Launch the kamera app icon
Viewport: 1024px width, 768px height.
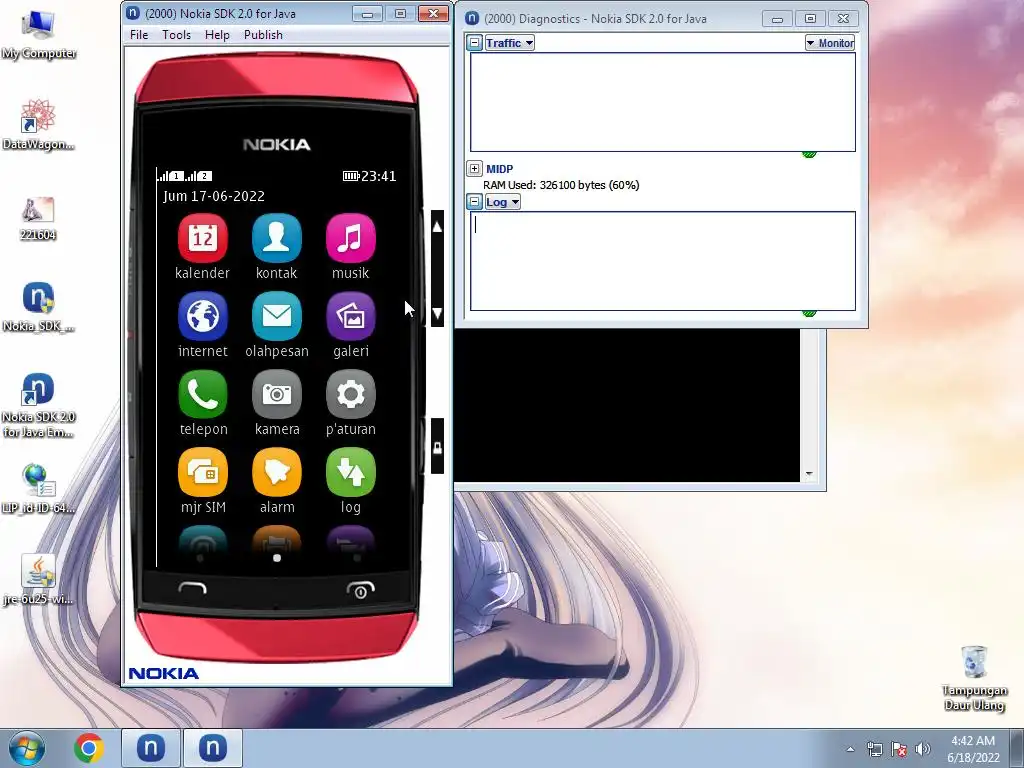pos(277,394)
